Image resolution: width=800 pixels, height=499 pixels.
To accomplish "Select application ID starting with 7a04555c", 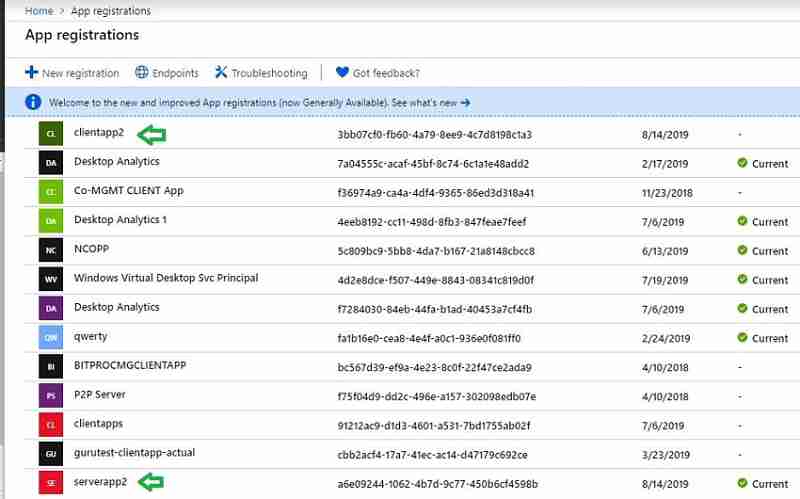I will coord(433,164).
